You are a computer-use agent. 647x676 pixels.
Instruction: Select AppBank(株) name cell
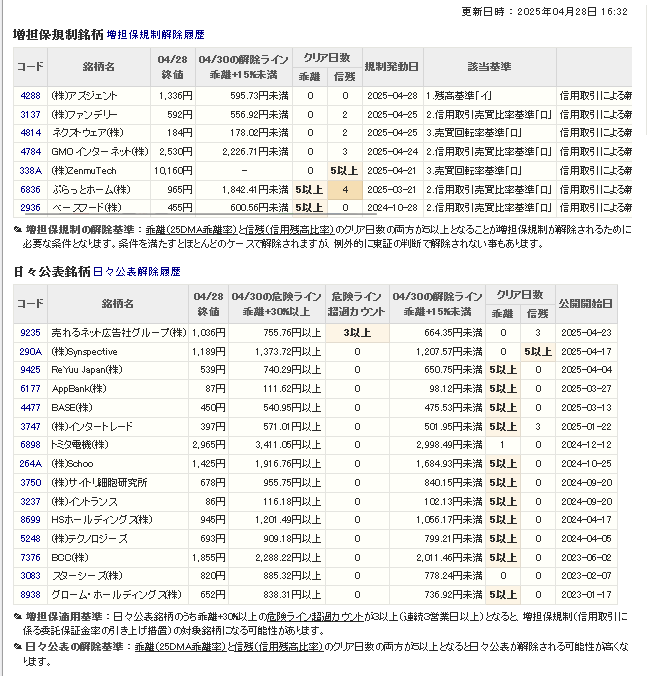point(118,389)
